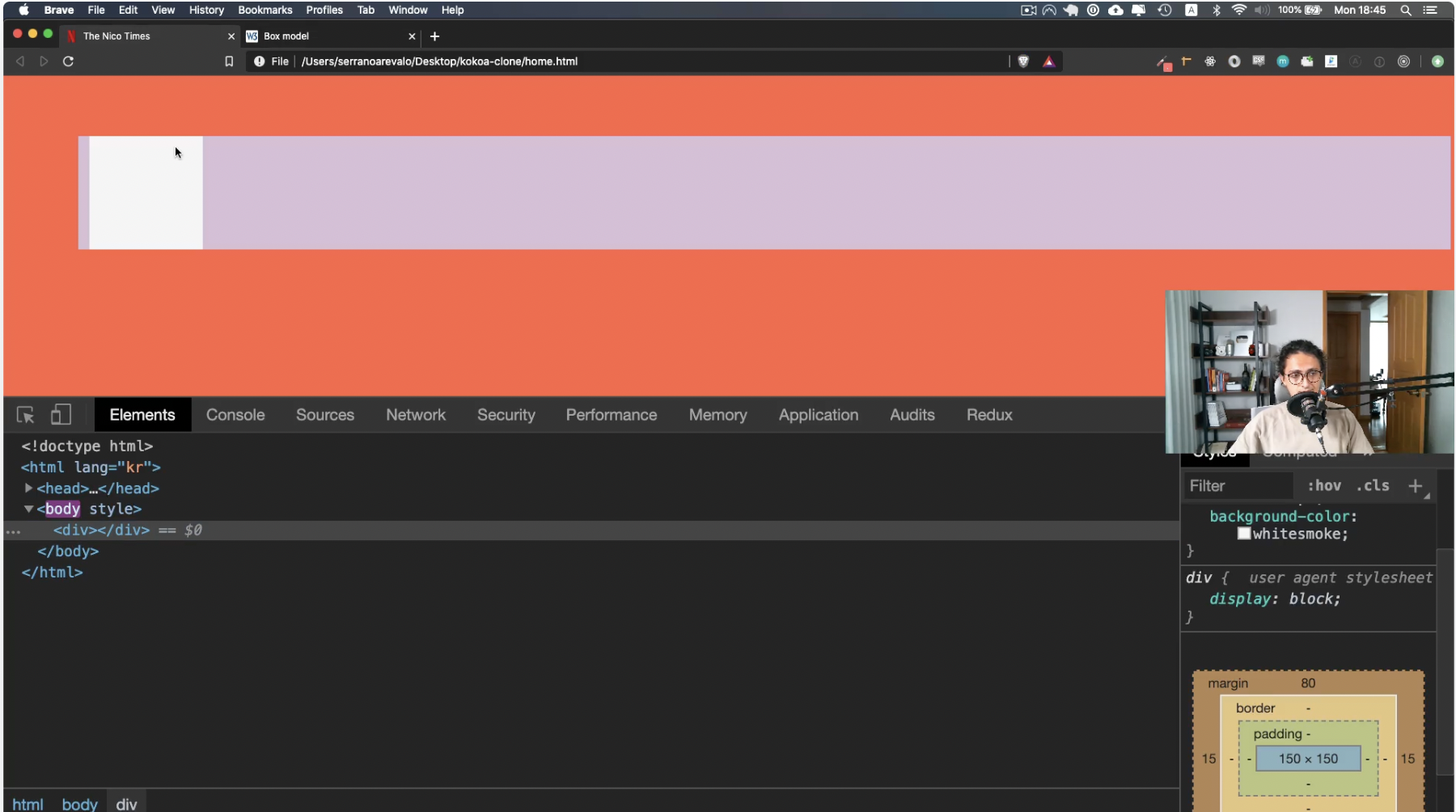Open the teal m extension icon
Viewport: 1456px width, 812px height.
point(1283,61)
